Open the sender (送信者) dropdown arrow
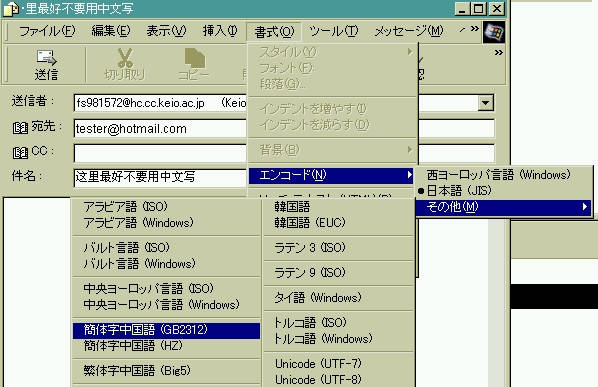The width and height of the screenshot is (598, 387). coord(485,103)
